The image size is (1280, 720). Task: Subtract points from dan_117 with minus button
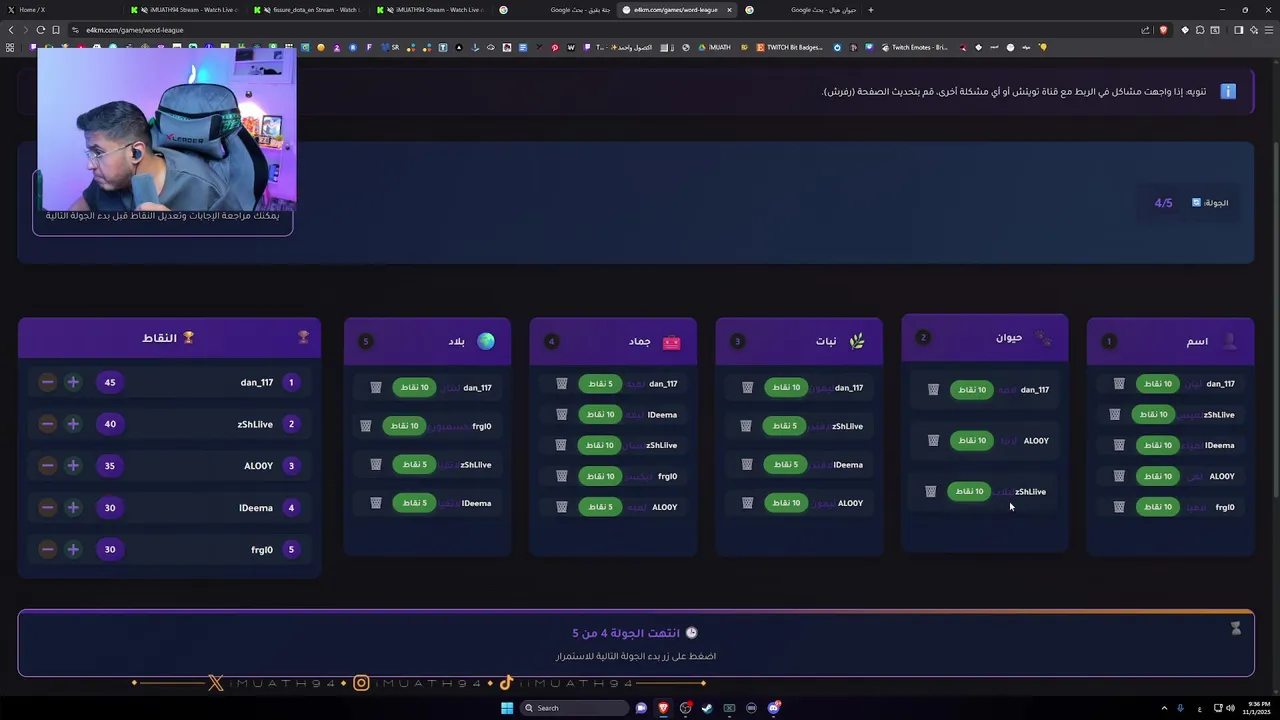click(x=47, y=382)
